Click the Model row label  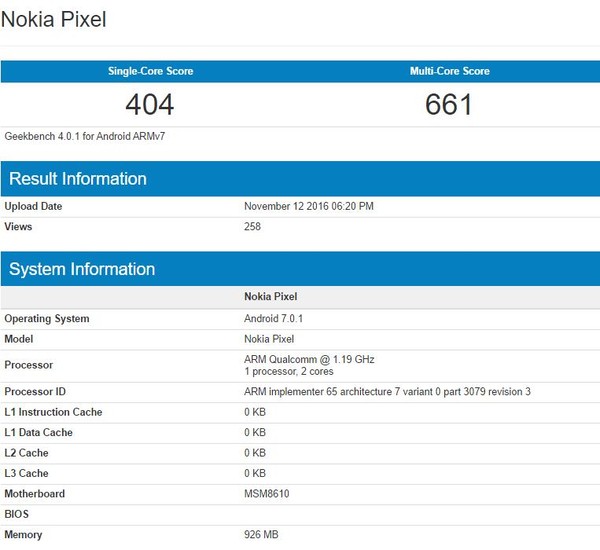pyautogui.click(x=19, y=339)
